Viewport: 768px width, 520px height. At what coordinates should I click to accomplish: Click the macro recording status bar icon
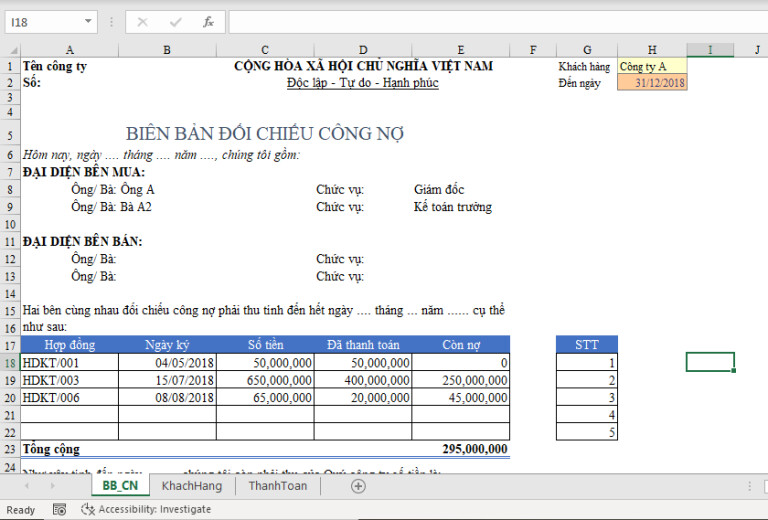[59, 510]
